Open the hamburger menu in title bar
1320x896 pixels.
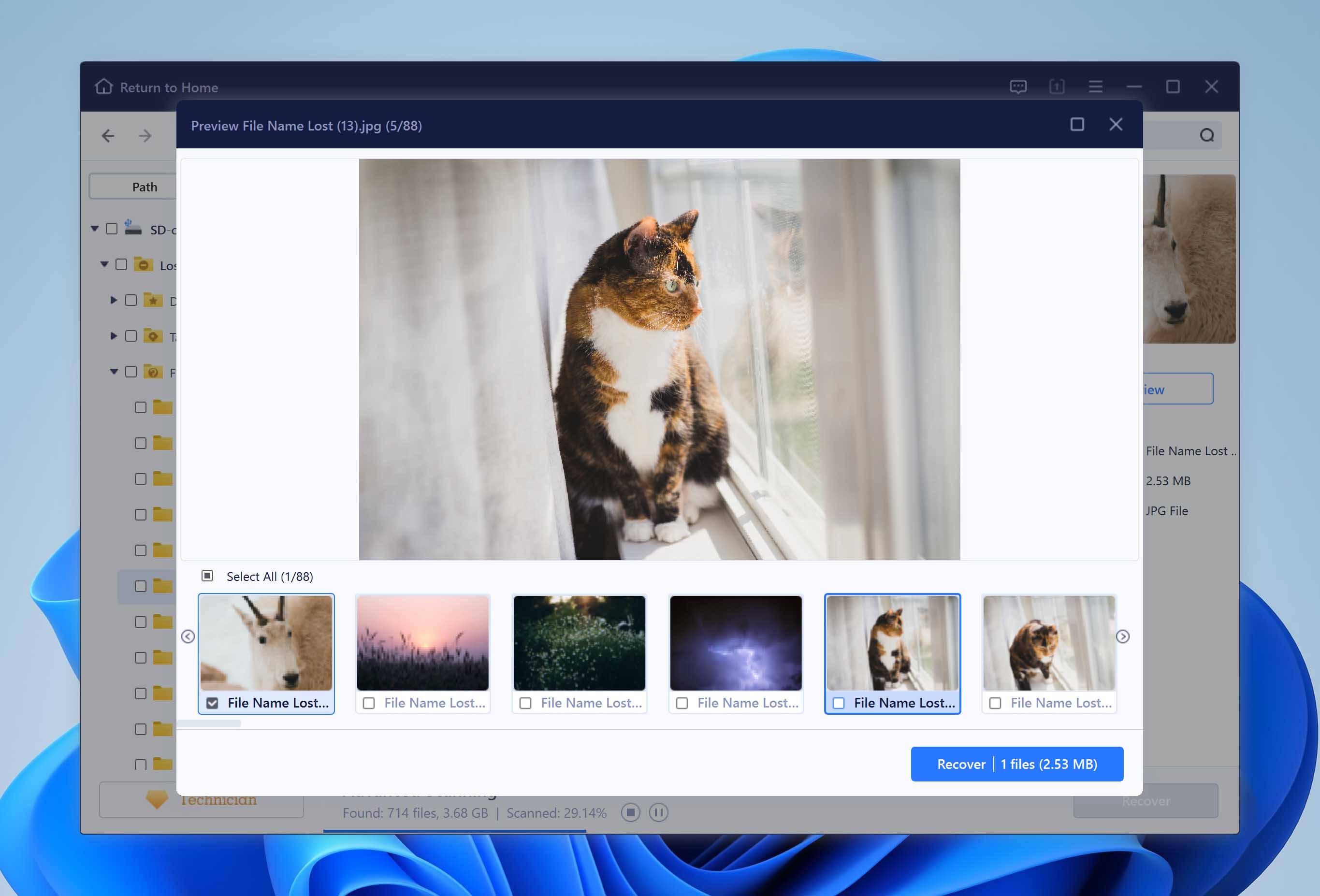pos(1095,87)
